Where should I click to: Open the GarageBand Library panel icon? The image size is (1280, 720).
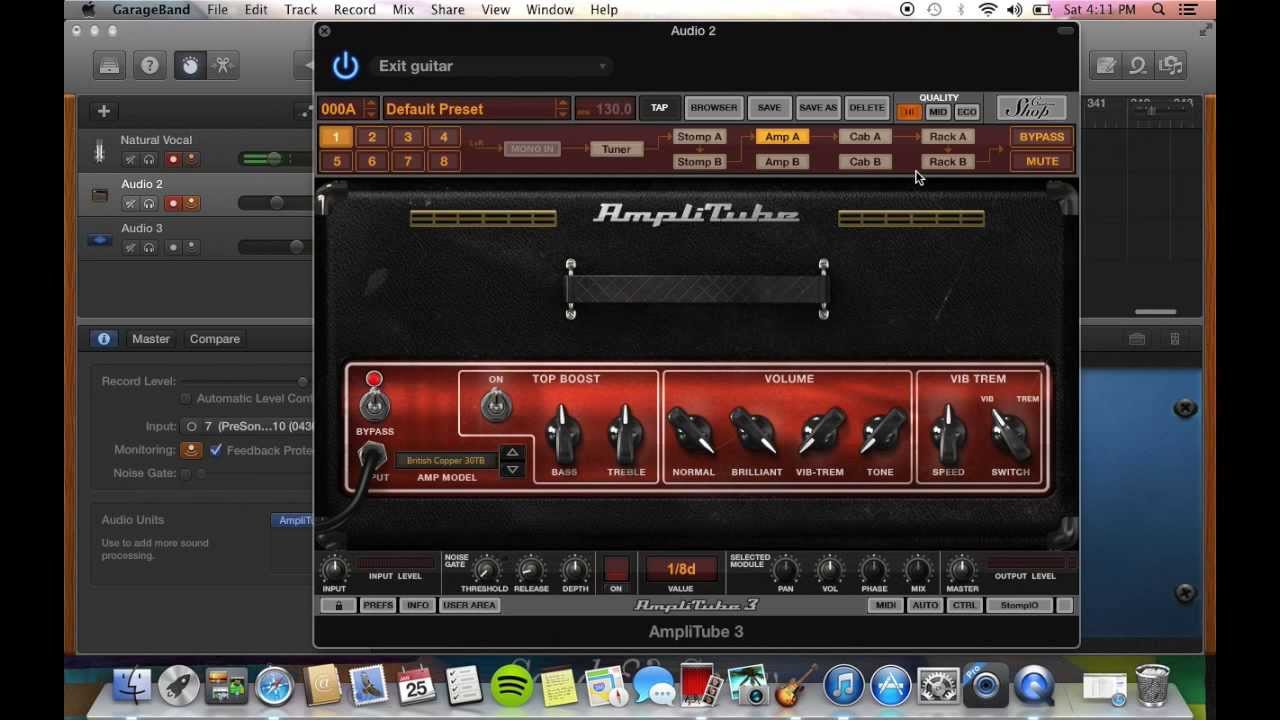[x=109, y=66]
